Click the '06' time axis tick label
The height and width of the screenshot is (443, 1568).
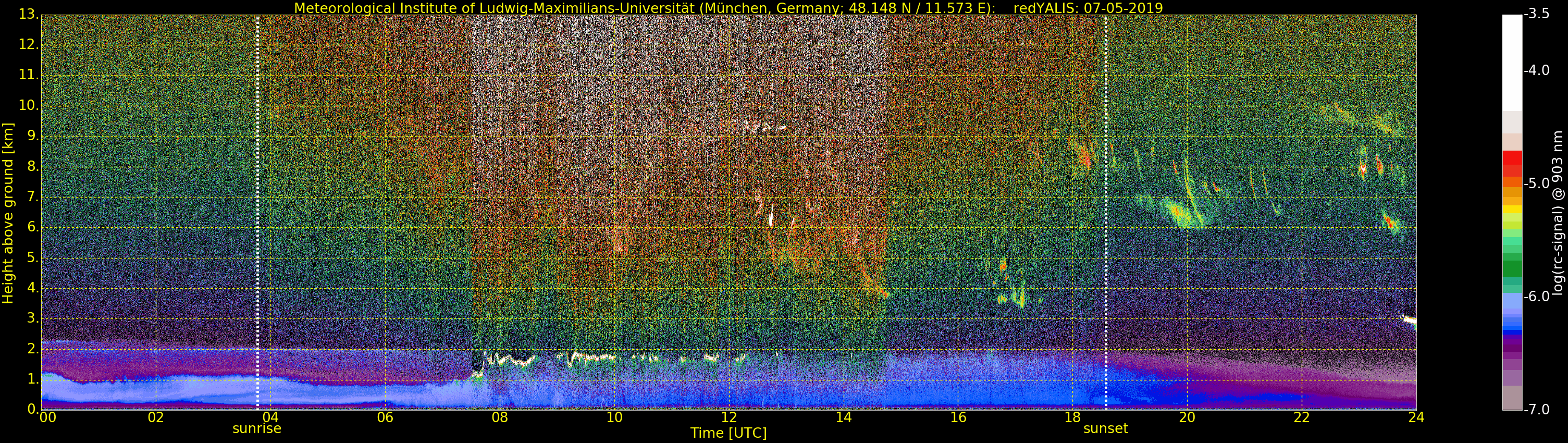385,417
